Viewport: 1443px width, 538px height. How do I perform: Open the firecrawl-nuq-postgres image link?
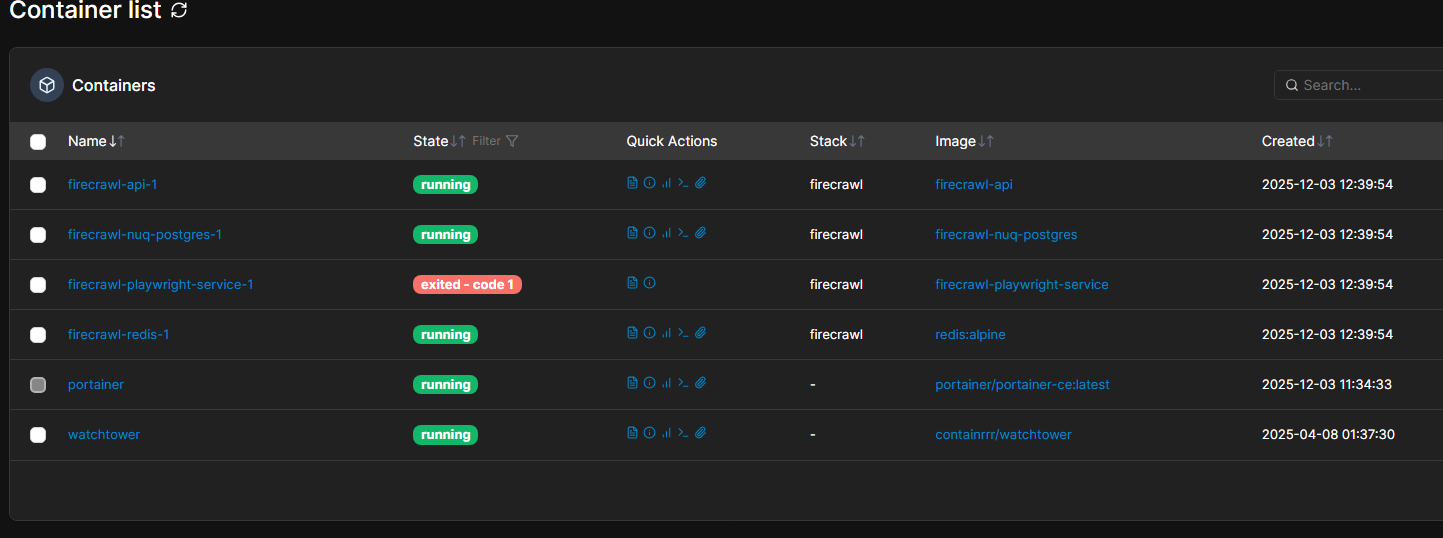[1006, 234]
